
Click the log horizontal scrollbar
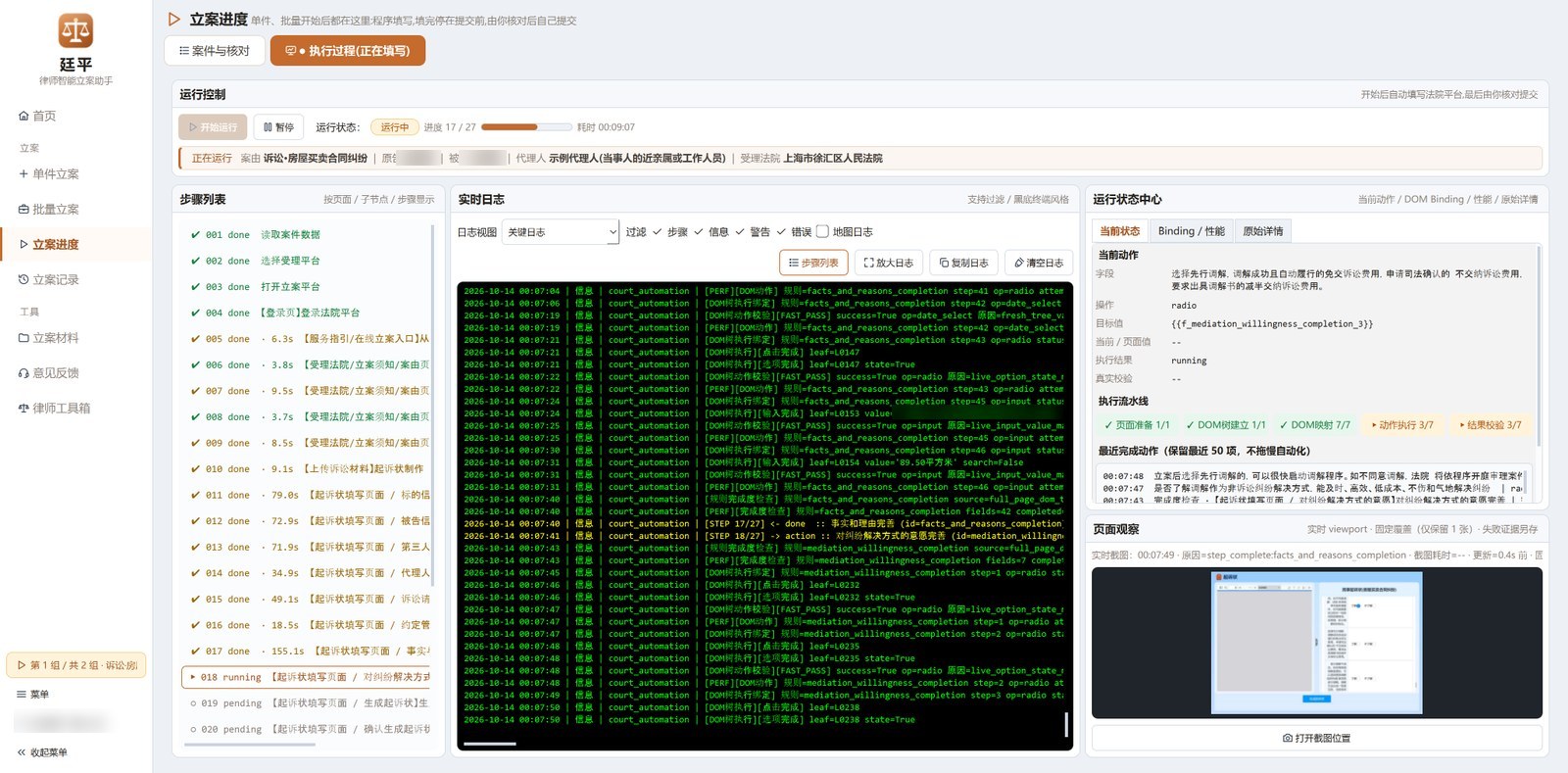click(x=490, y=744)
